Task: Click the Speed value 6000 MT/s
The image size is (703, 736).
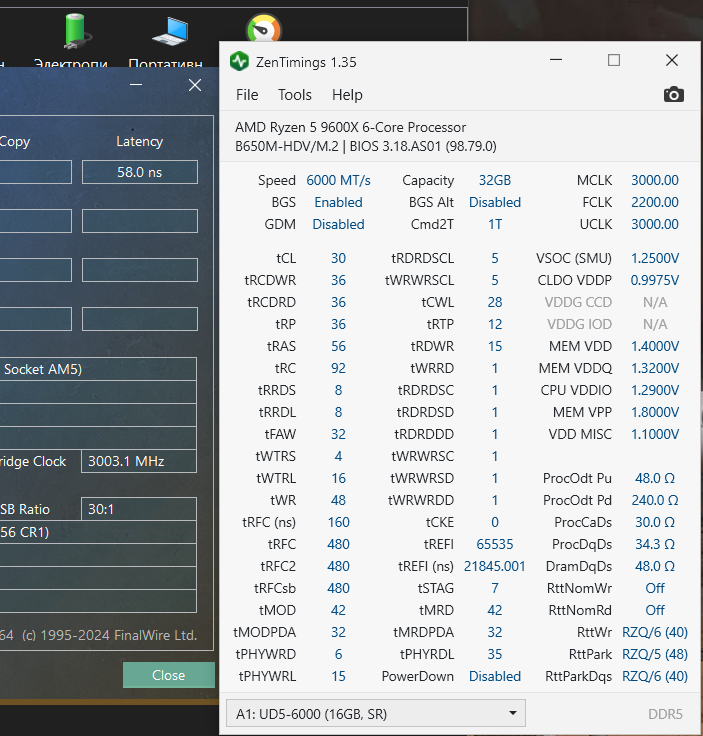Action: (x=338, y=180)
